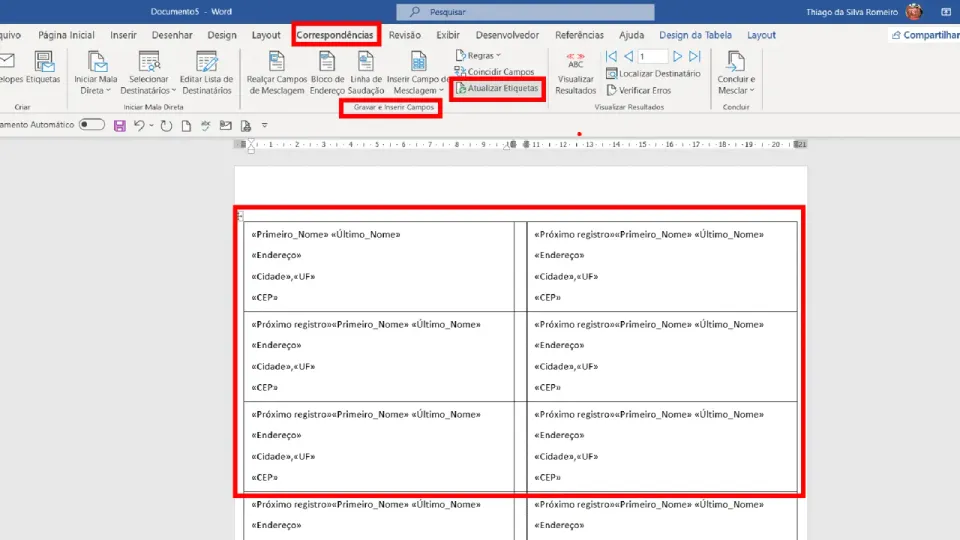Customize the Quick Access Toolbar
The width and height of the screenshot is (960, 540).
264,126
